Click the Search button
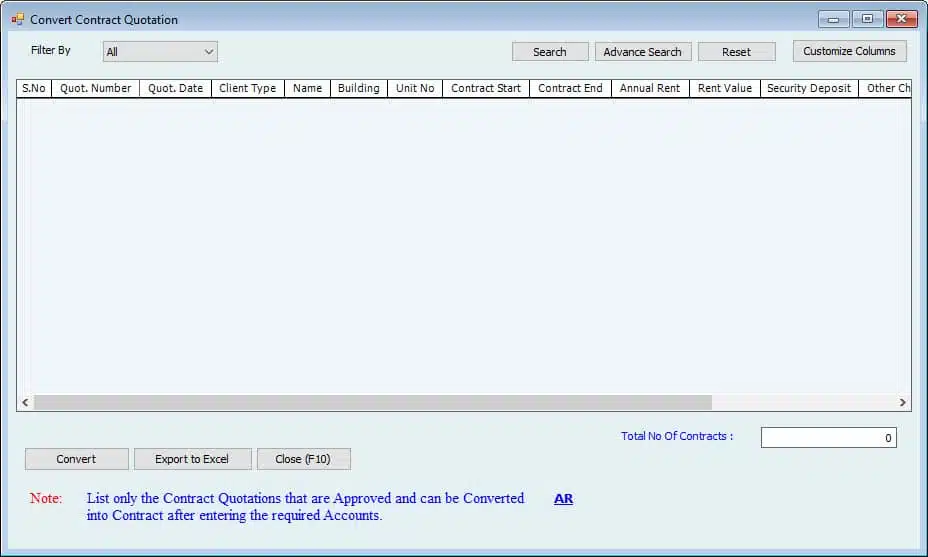This screenshot has height=557, width=928. [x=550, y=51]
